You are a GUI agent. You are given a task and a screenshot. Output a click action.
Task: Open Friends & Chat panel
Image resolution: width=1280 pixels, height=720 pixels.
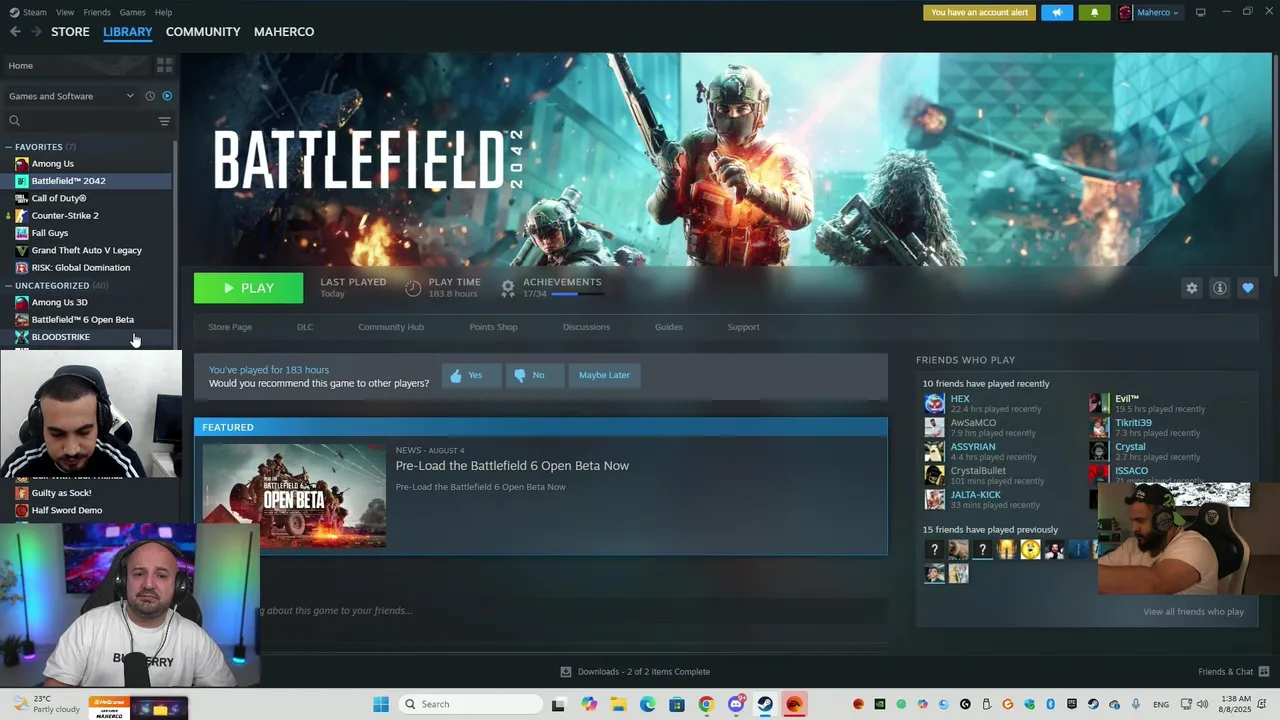1233,672
